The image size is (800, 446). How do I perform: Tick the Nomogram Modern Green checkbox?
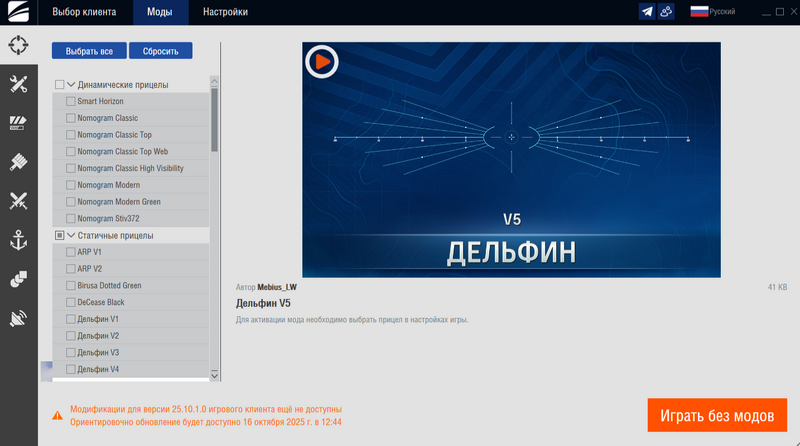coord(70,202)
